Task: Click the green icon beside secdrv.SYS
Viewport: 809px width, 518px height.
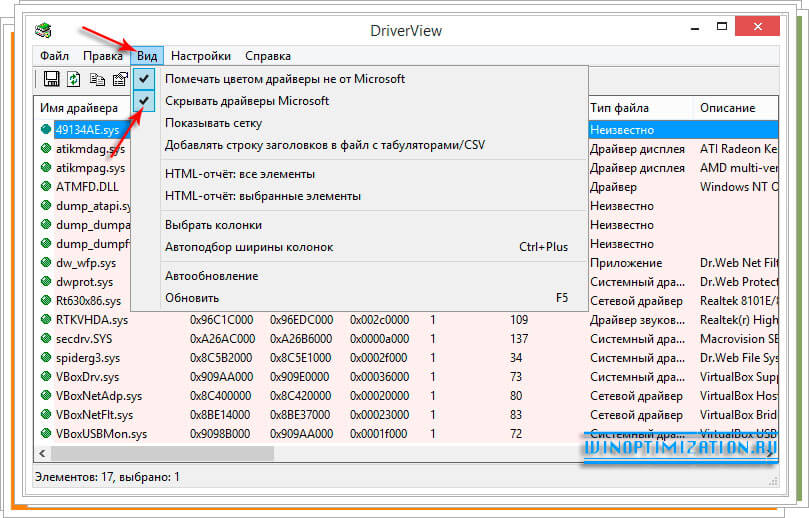Action: point(46,339)
